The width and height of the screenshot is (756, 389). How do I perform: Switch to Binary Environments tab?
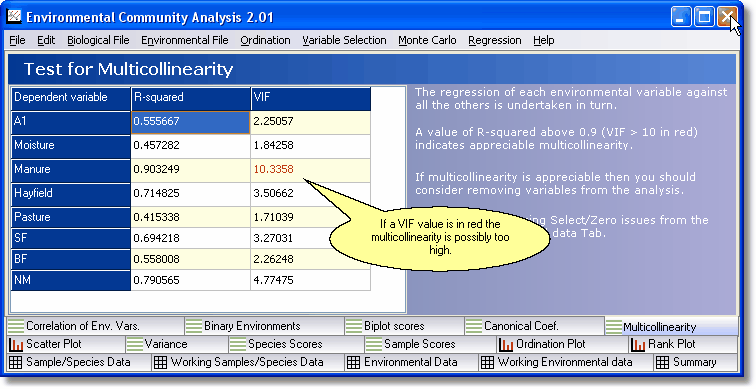coord(264,326)
